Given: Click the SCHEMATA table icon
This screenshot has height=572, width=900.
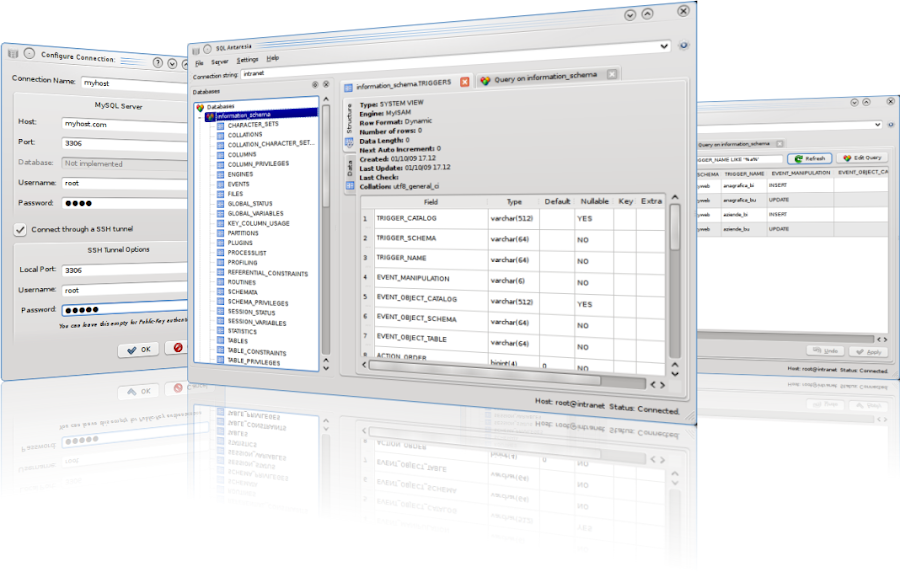Looking at the screenshot, I should [x=220, y=291].
